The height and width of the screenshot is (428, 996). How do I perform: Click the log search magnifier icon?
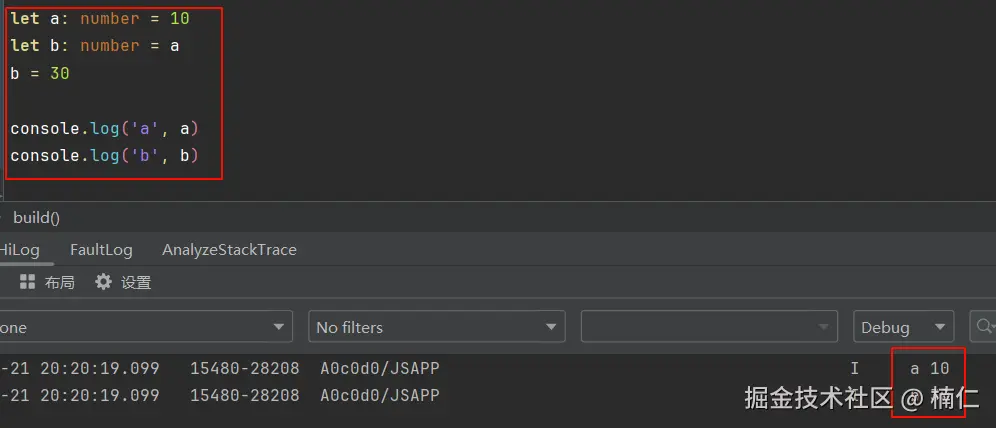pyautogui.click(x=984, y=326)
